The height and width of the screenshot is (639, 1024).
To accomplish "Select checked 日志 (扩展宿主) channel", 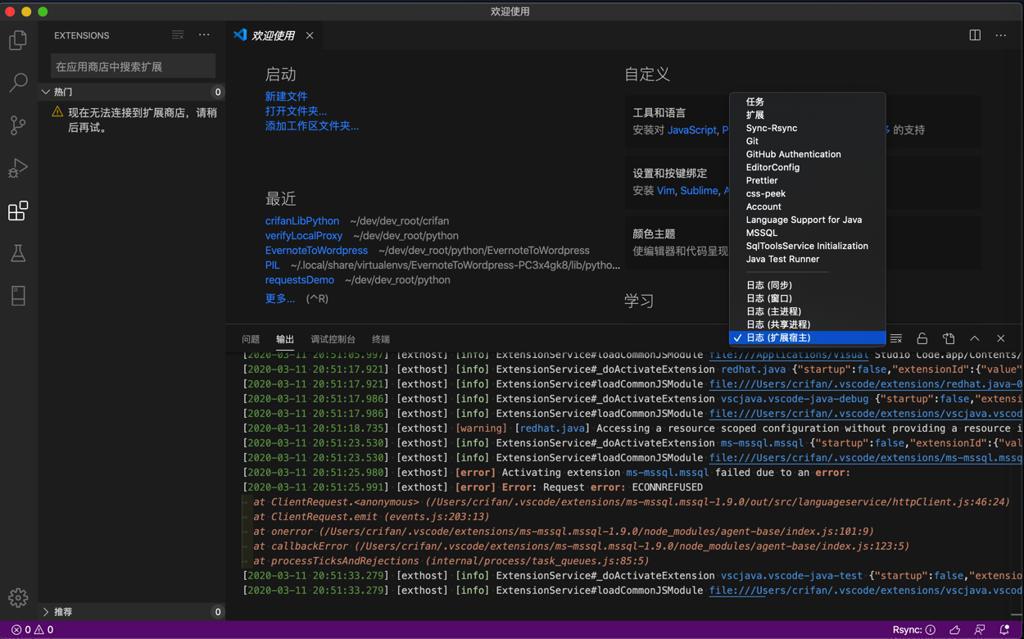I will point(807,338).
